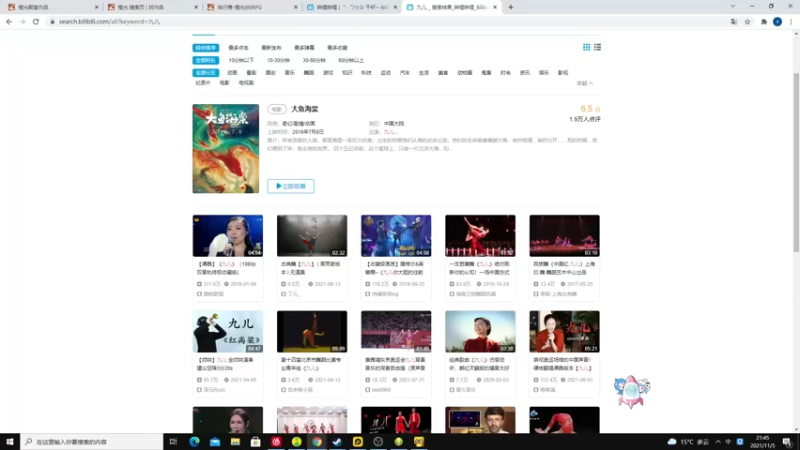Filter duration to 60分钟以上
The width and height of the screenshot is (800, 450).
click(x=351, y=60)
